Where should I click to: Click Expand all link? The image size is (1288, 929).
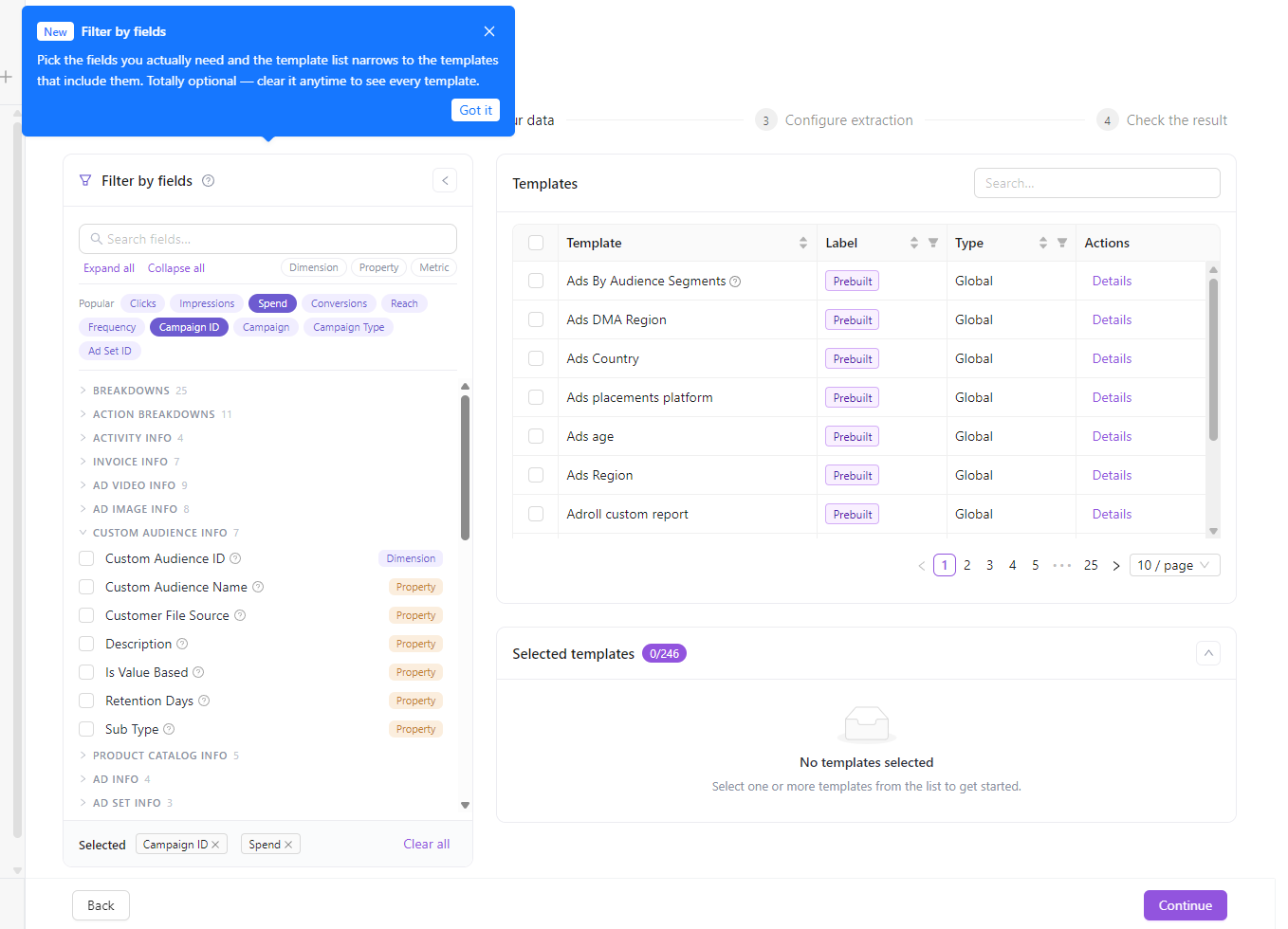[x=109, y=268]
